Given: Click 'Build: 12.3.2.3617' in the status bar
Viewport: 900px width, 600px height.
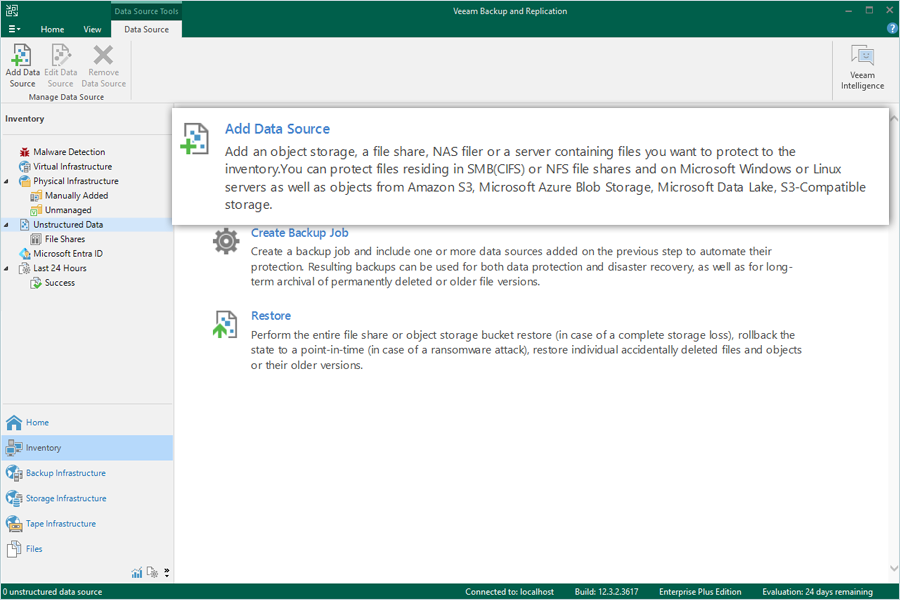Looking at the screenshot, I should click(607, 592).
